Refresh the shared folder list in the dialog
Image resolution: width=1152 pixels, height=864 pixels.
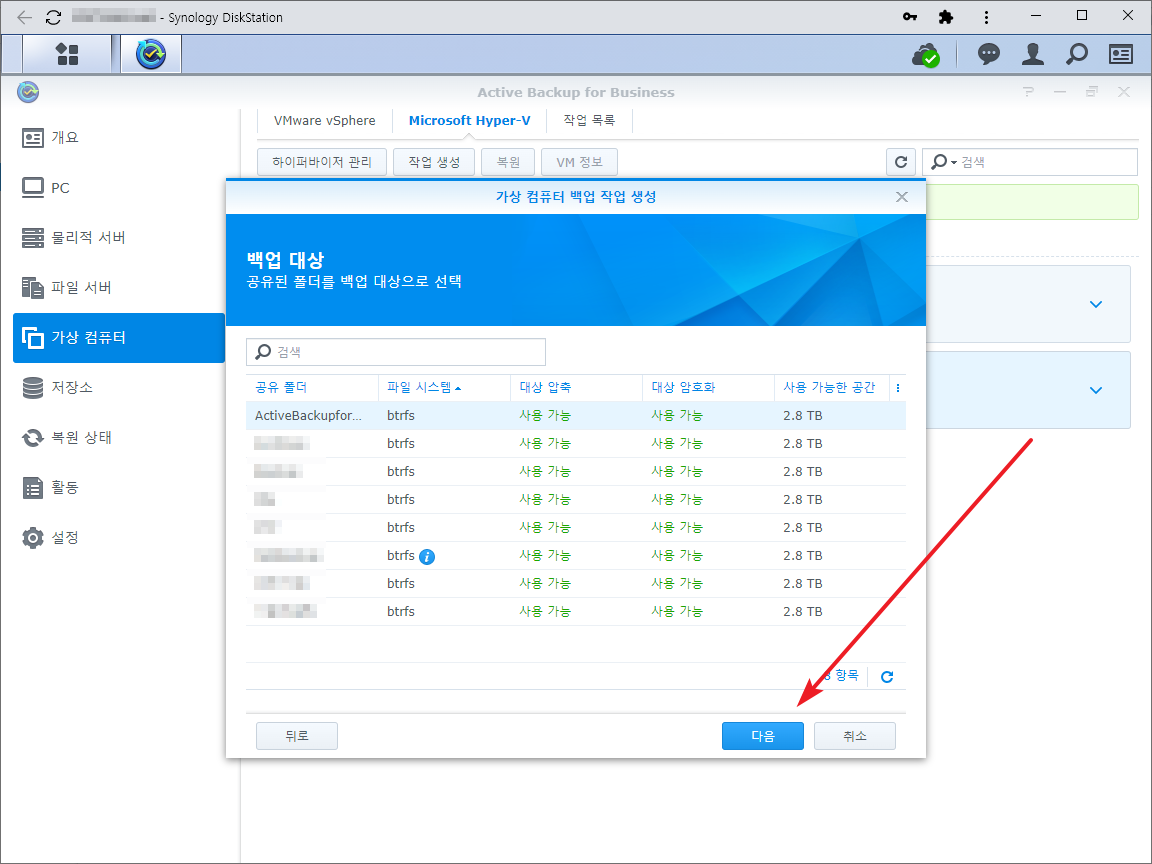pos(887,677)
